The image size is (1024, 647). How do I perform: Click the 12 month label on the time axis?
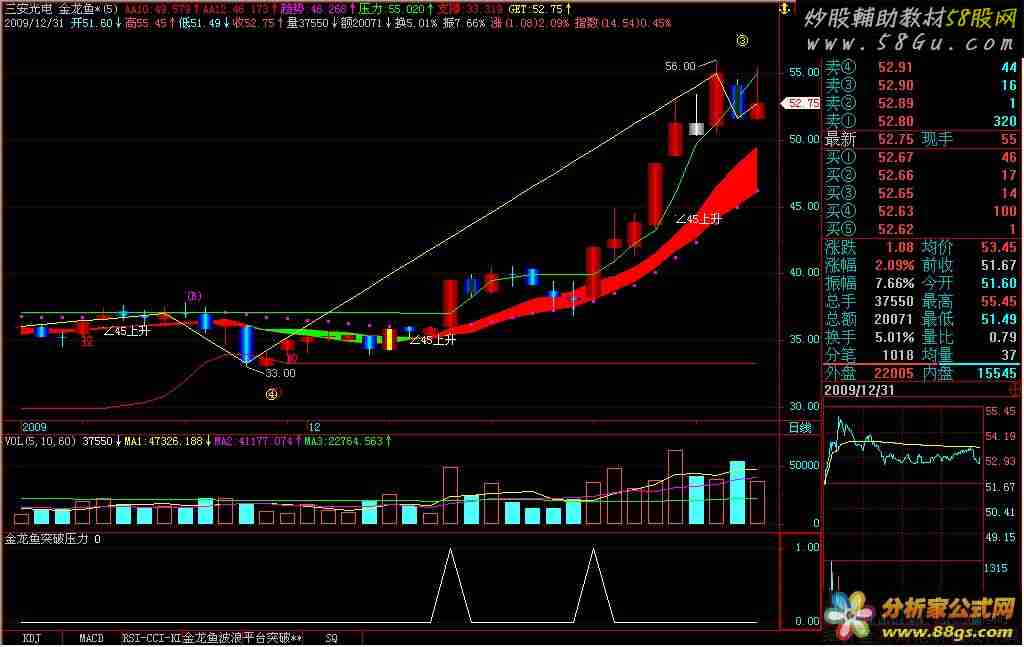coord(314,428)
